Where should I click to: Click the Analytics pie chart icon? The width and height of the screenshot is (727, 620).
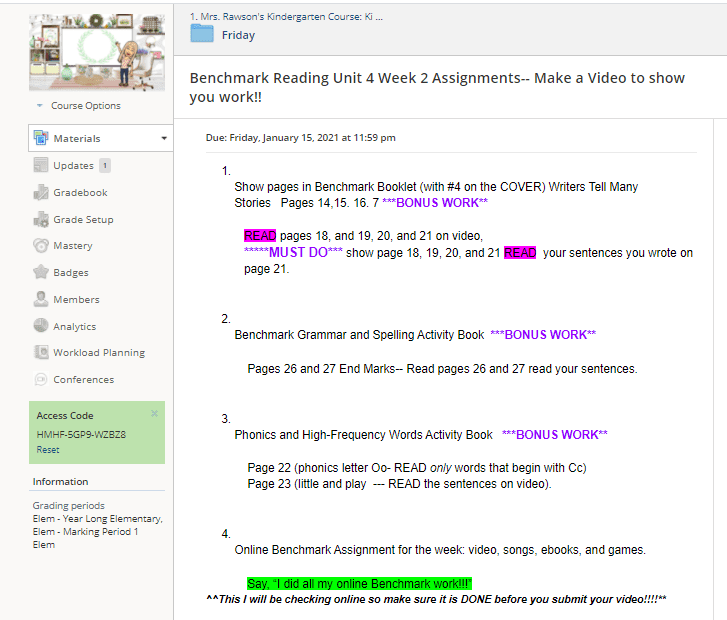(x=41, y=326)
